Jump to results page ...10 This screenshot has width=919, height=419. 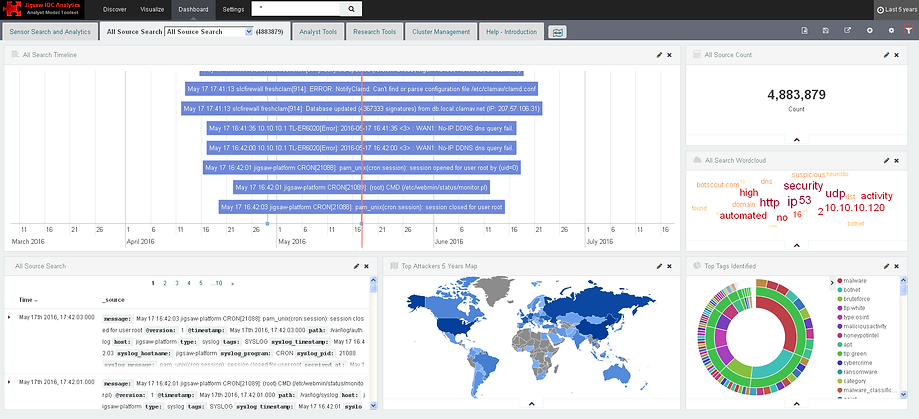click(x=217, y=283)
